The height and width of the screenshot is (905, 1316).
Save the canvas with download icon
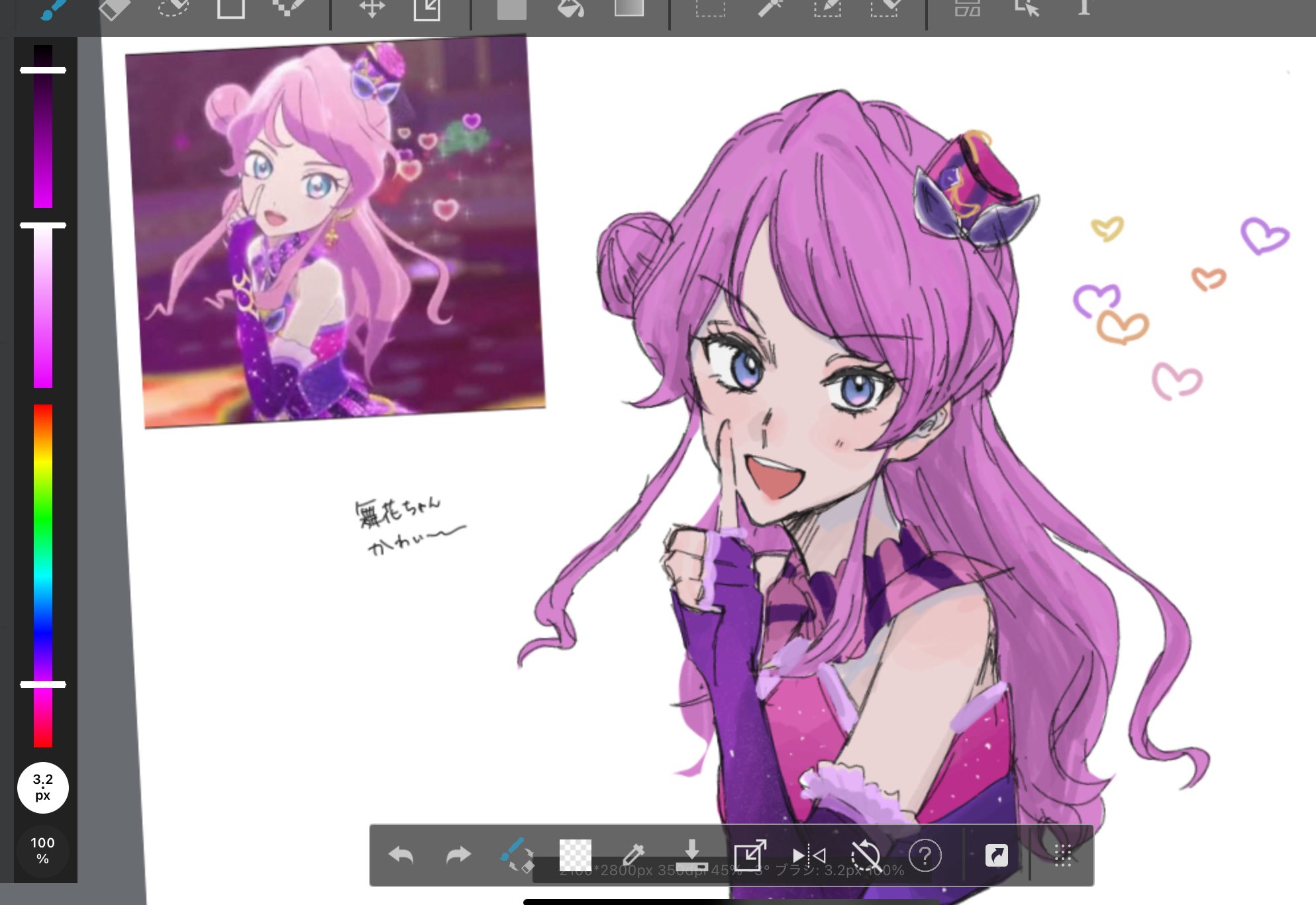691,855
